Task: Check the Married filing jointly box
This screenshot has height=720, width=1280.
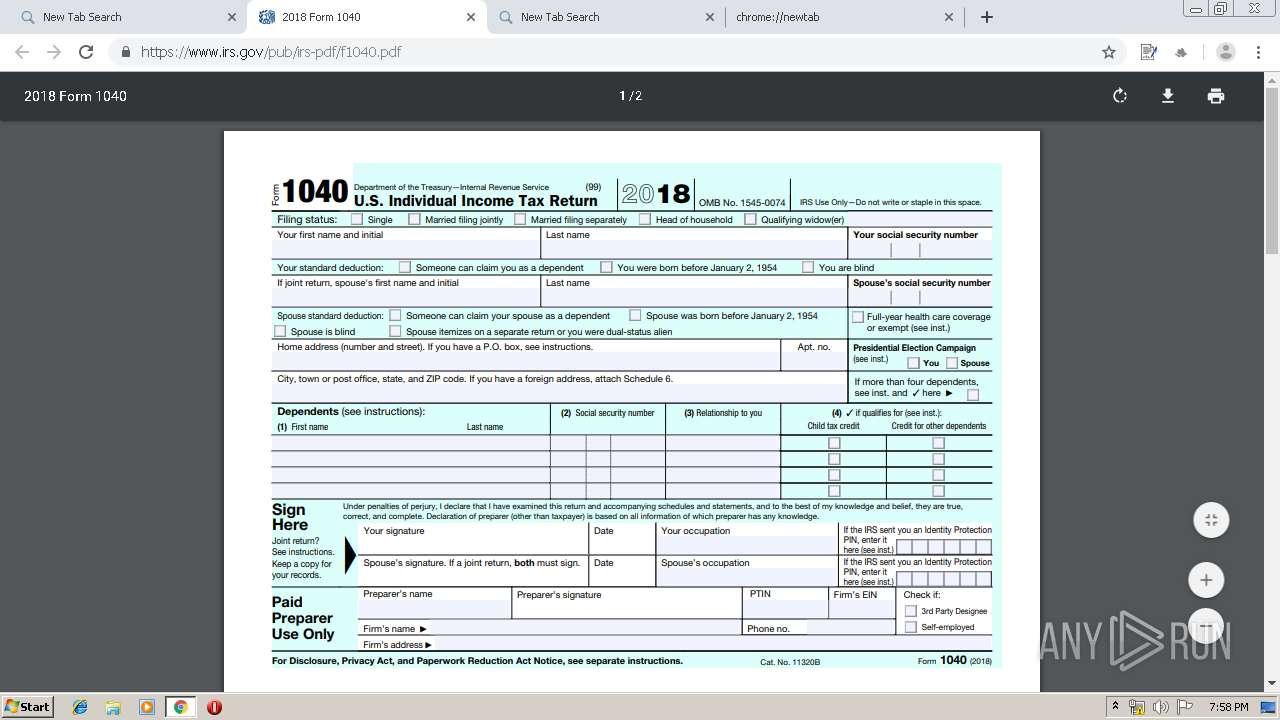Action: coord(414,219)
